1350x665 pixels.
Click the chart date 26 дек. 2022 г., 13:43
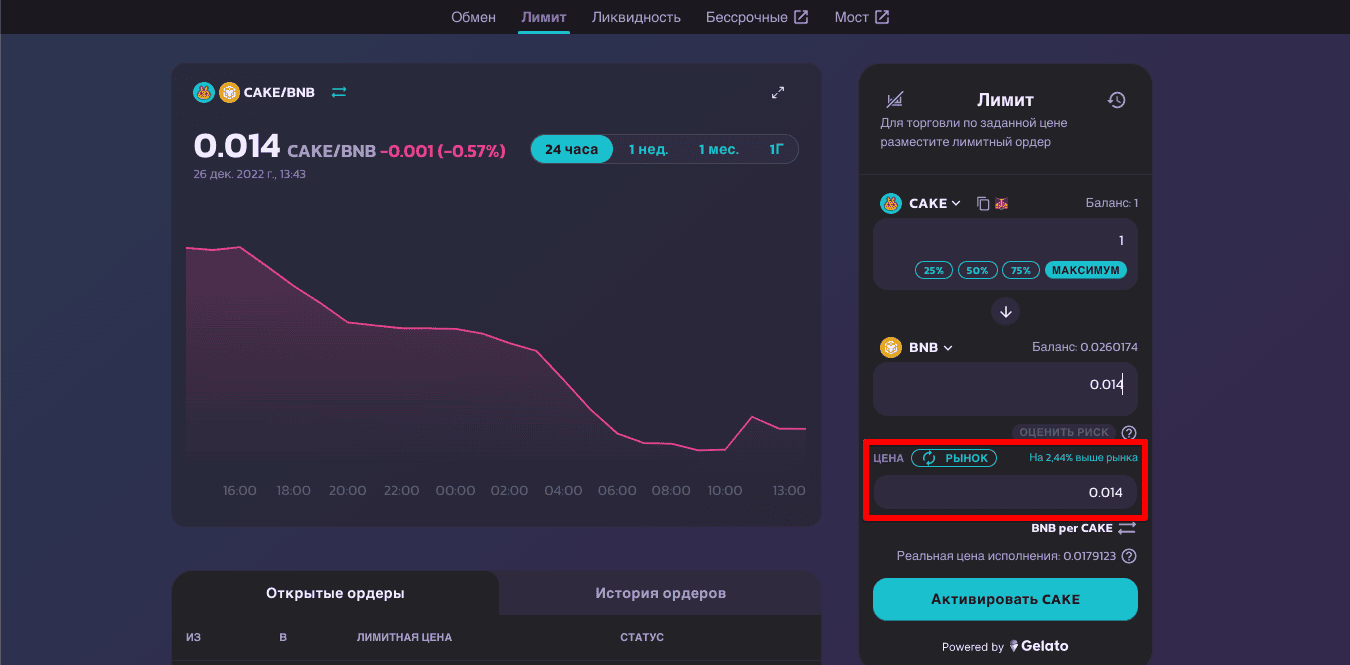(250, 174)
